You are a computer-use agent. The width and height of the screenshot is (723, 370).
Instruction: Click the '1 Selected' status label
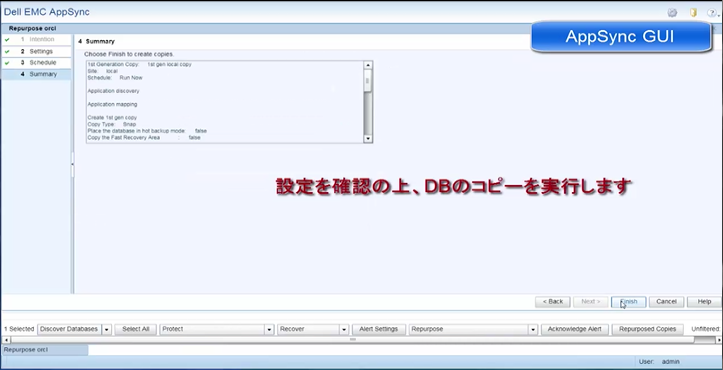(19, 329)
